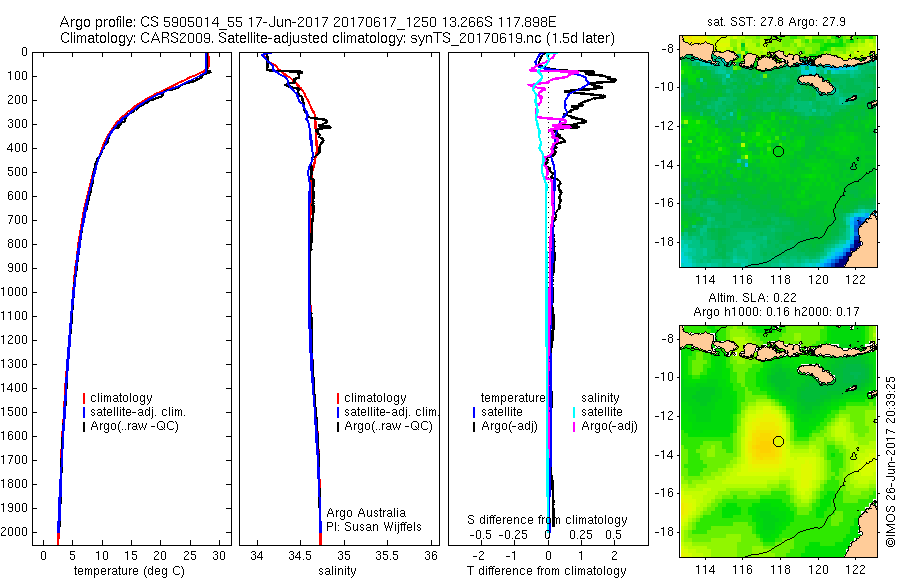Click the Climatology CARS2009 subtitle line

pyautogui.click(x=337, y=38)
